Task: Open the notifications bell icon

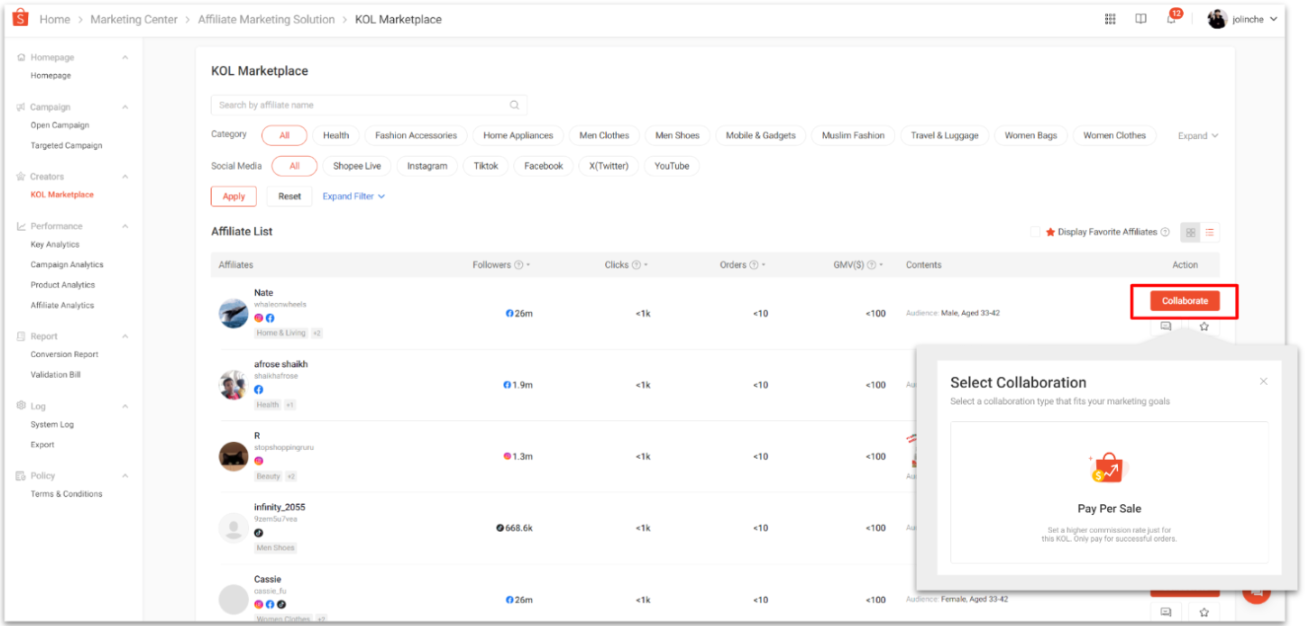Action: pos(1171,19)
